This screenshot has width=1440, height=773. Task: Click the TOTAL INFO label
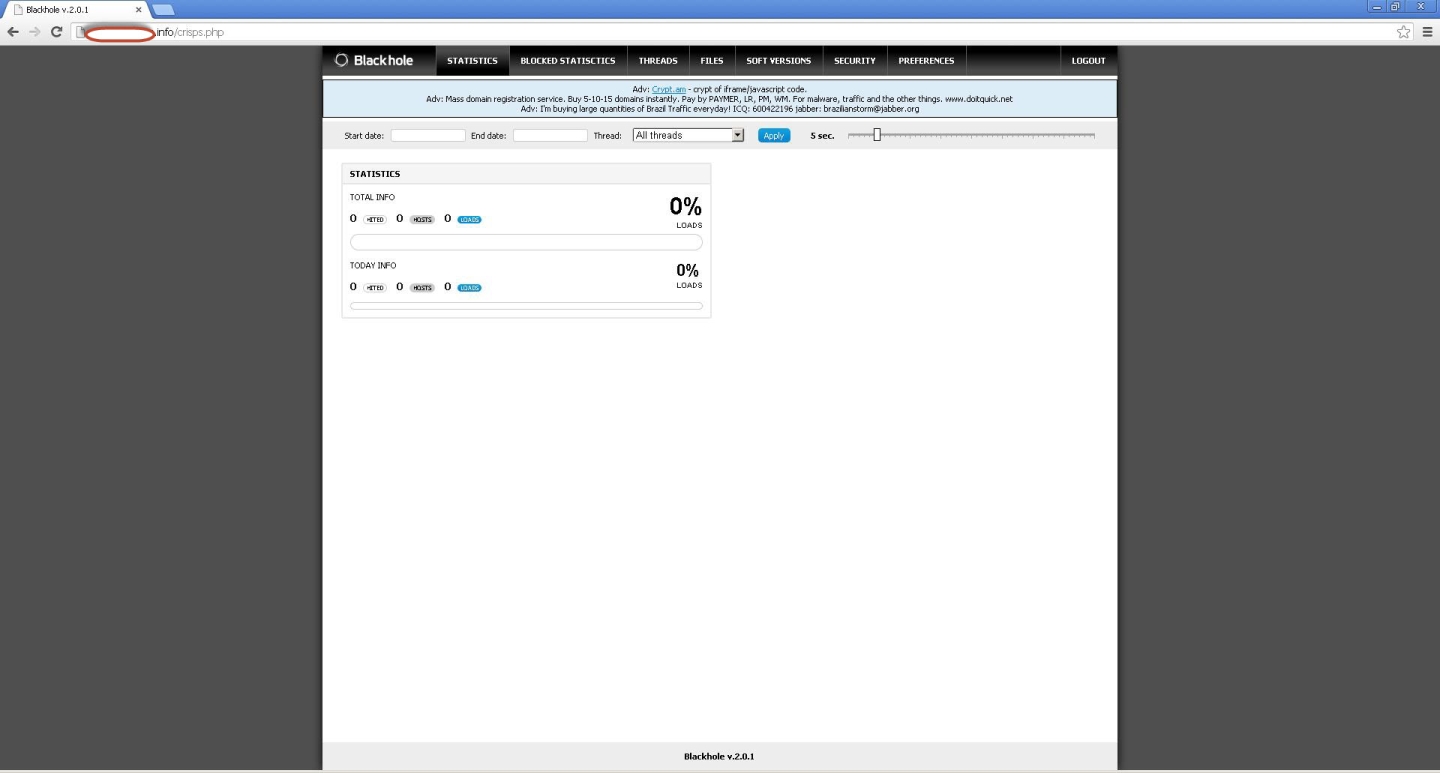372,197
